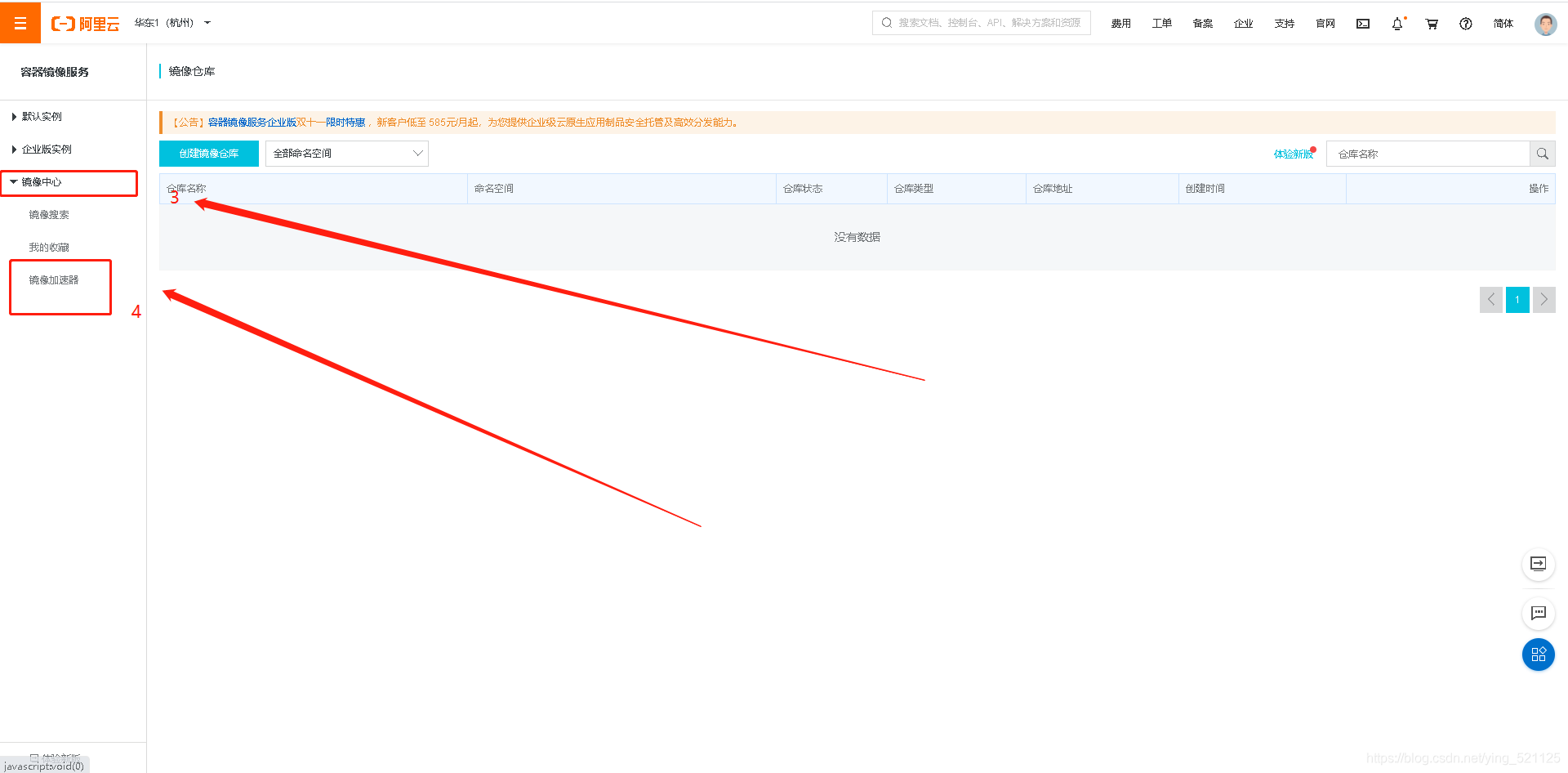Open 镜像搜索 in the sidebar
This screenshot has height=773, width=1568.
click(x=49, y=215)
